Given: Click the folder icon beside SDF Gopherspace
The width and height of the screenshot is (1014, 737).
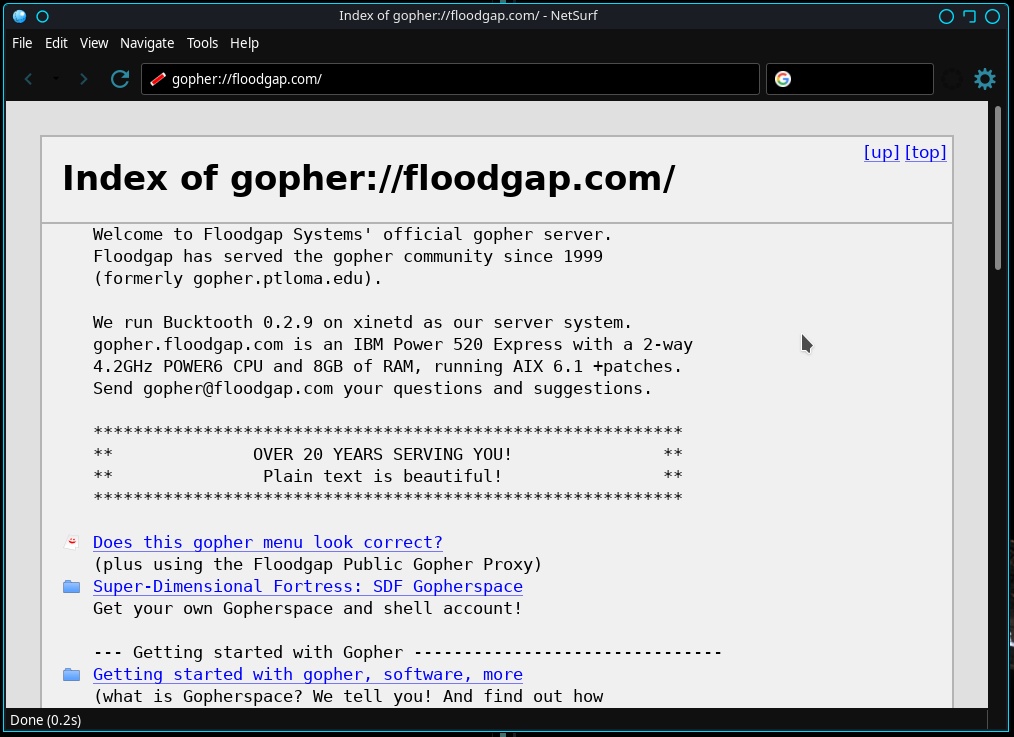Looking at the screenshot, I should click(x=71, y=586).
